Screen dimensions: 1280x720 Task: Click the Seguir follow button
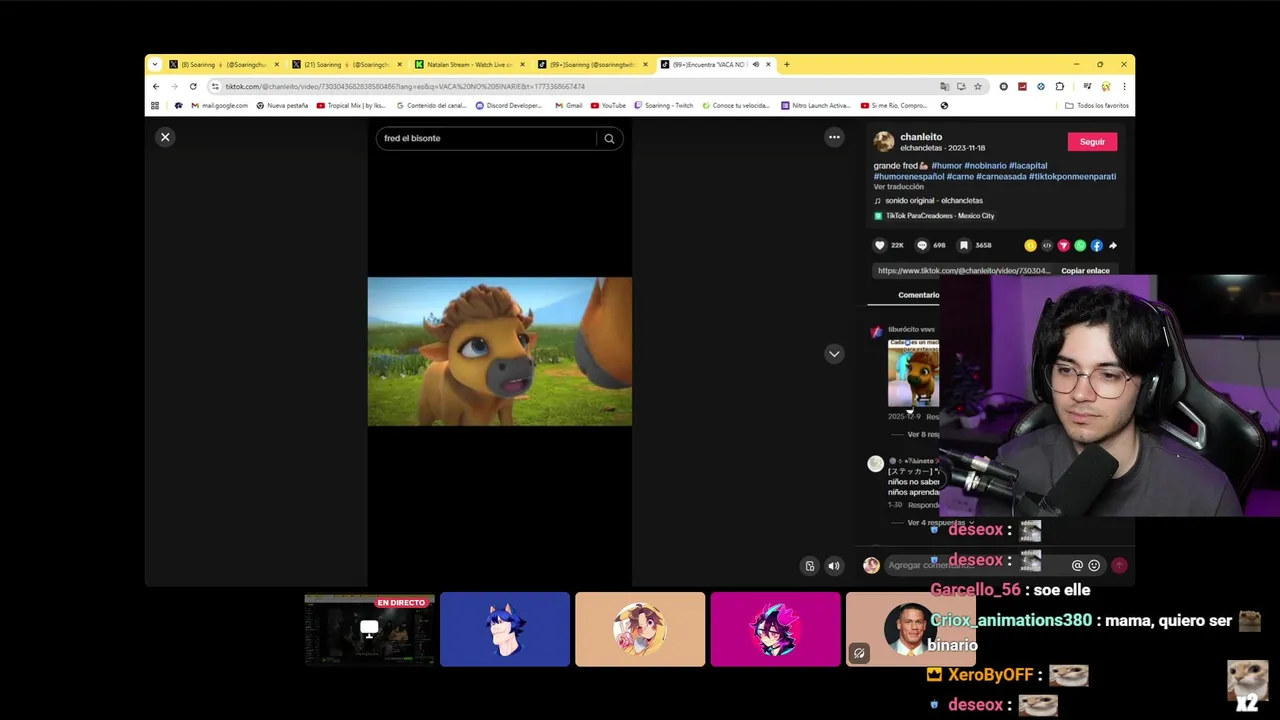click(x=1092, y=142)
